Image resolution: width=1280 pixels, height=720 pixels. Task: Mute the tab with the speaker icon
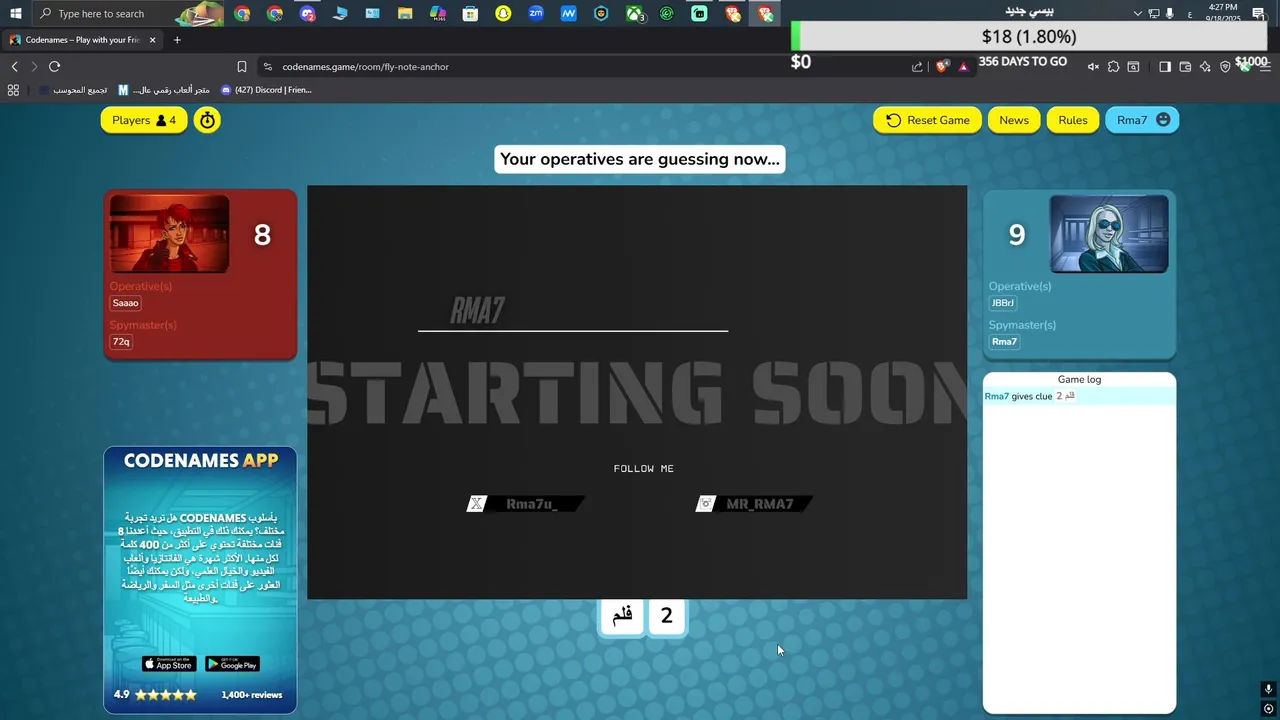tap(1093, 67)
